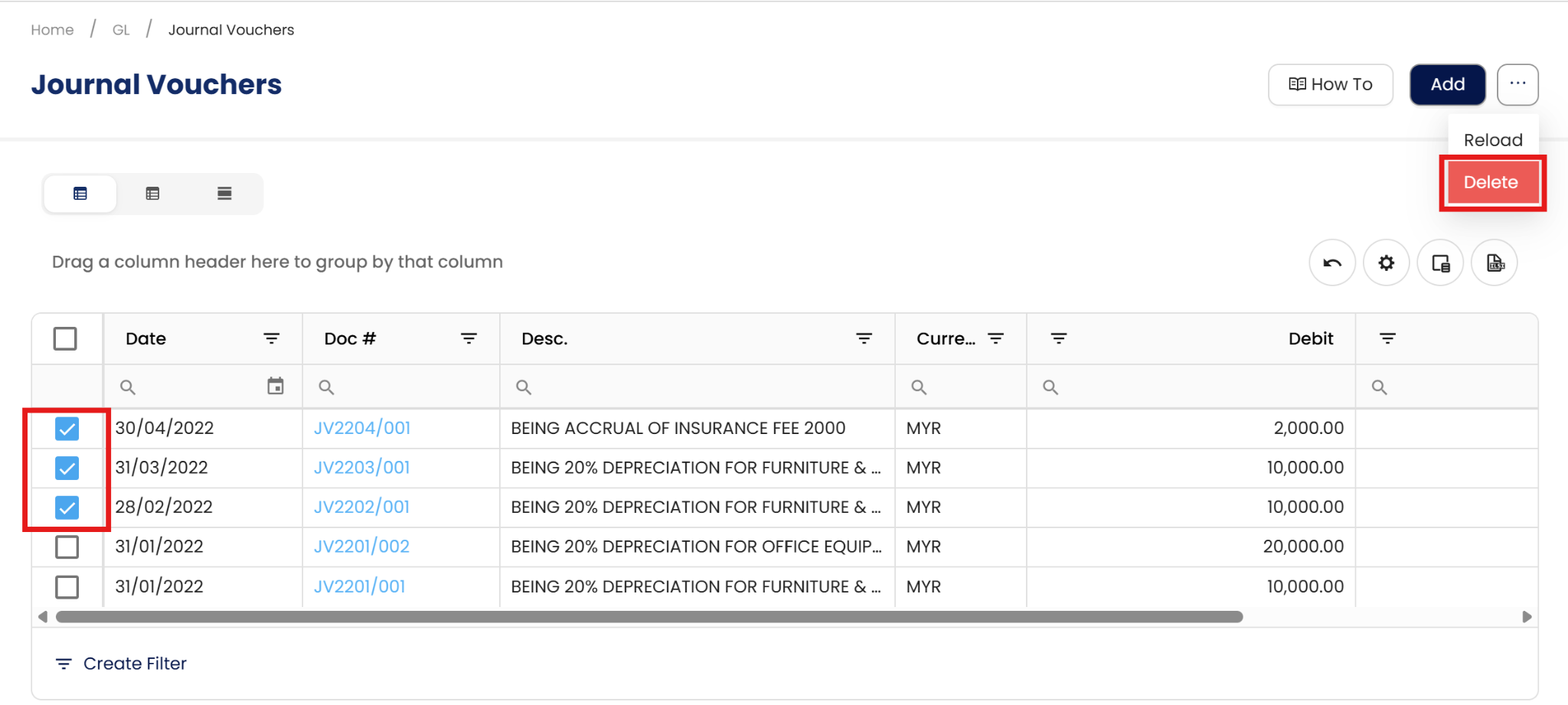Open grid settings gear icon
The height and width of the screenshot is (705, 1568).
[1386, 263]
